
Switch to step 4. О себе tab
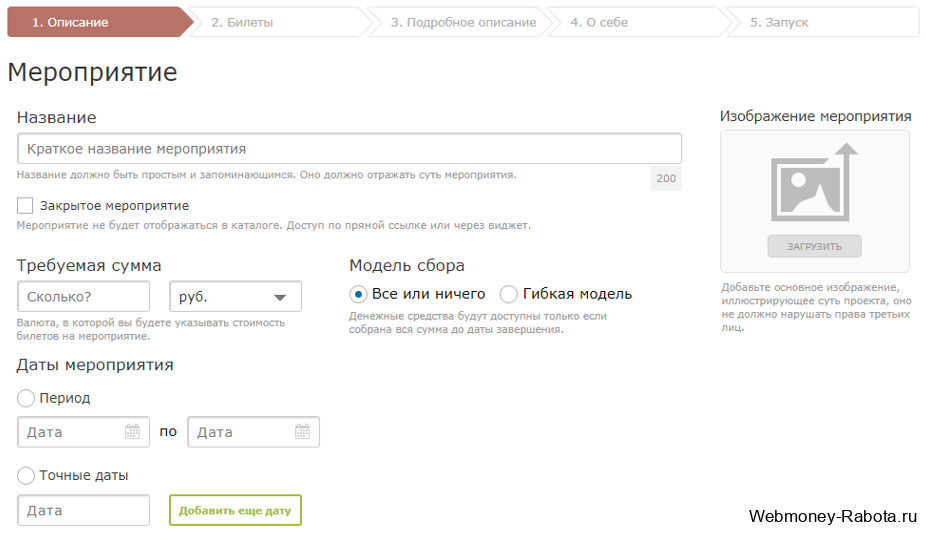point(638,22)
